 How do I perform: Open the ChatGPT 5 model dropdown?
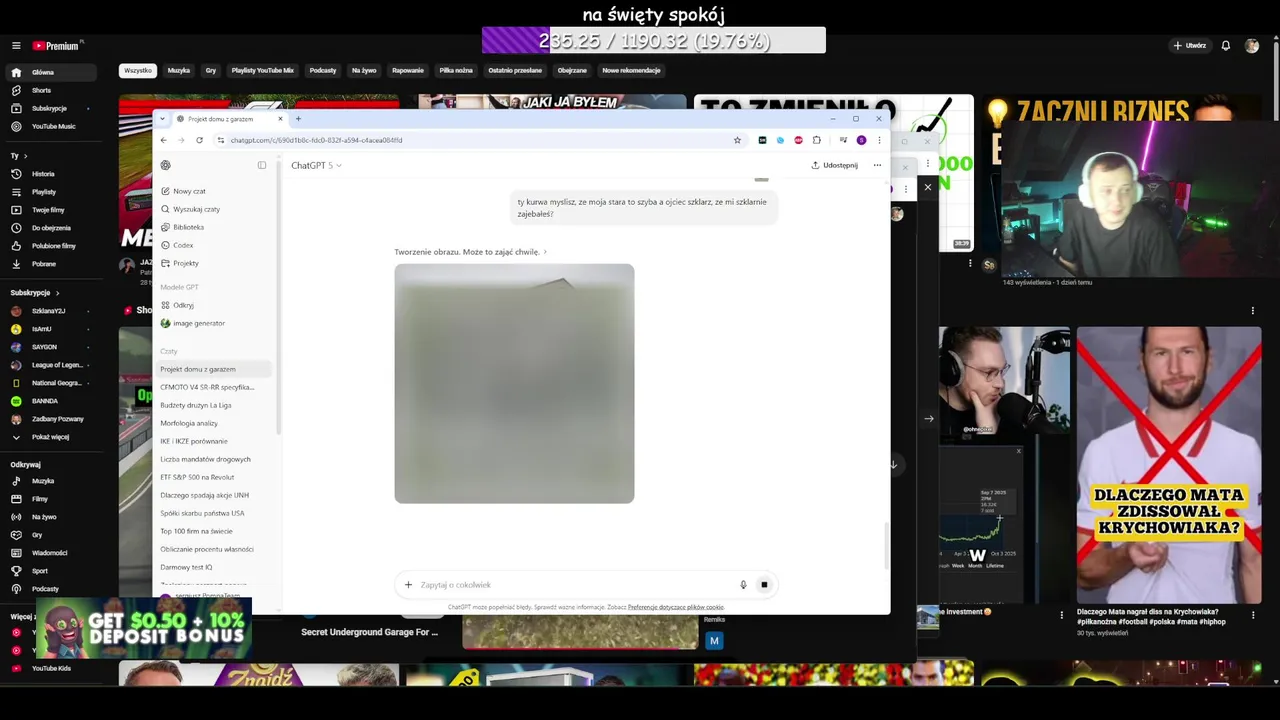point(316,165)
